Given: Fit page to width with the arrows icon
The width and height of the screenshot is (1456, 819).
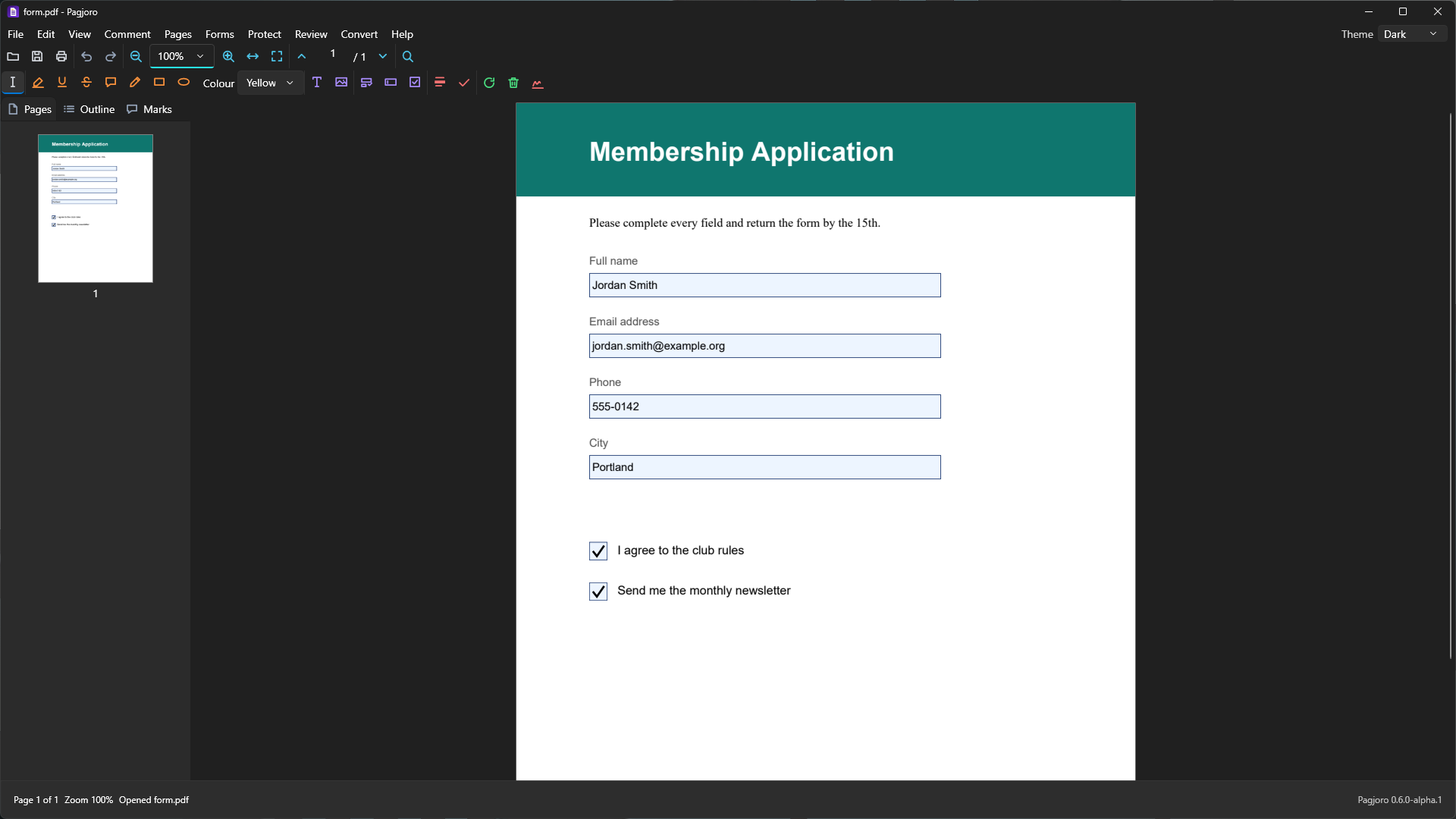Looking at the screenshot, I should point(253,57).
